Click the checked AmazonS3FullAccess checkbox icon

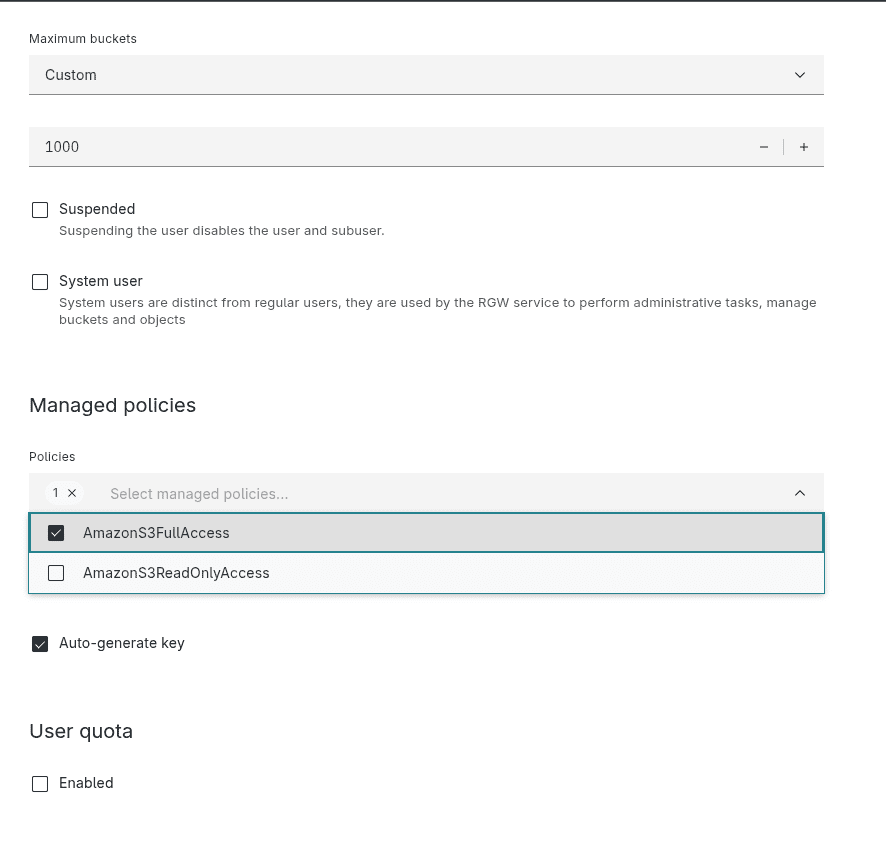click(56, 532)
